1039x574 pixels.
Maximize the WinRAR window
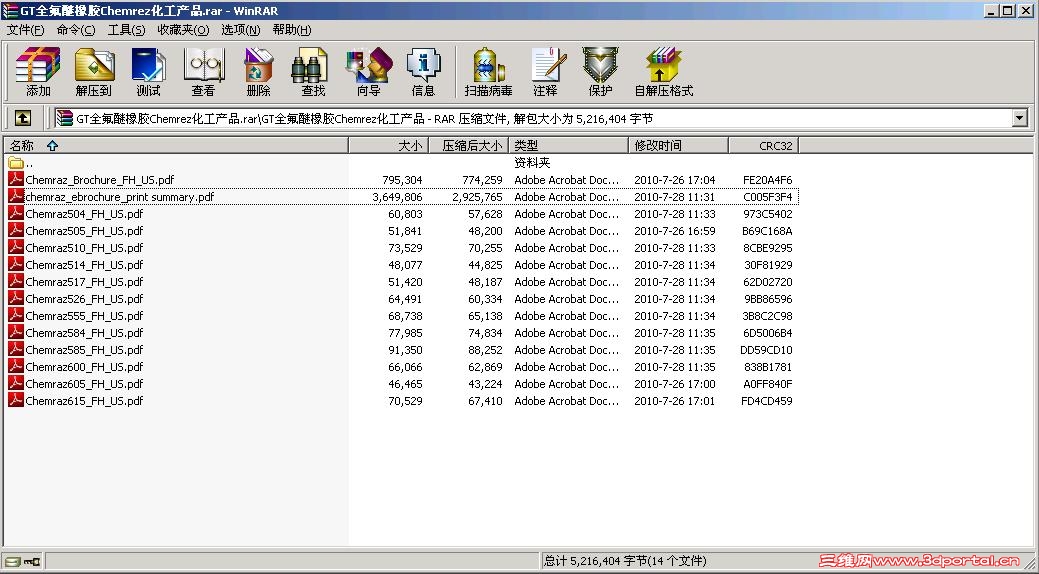[x=1007, y=10]
